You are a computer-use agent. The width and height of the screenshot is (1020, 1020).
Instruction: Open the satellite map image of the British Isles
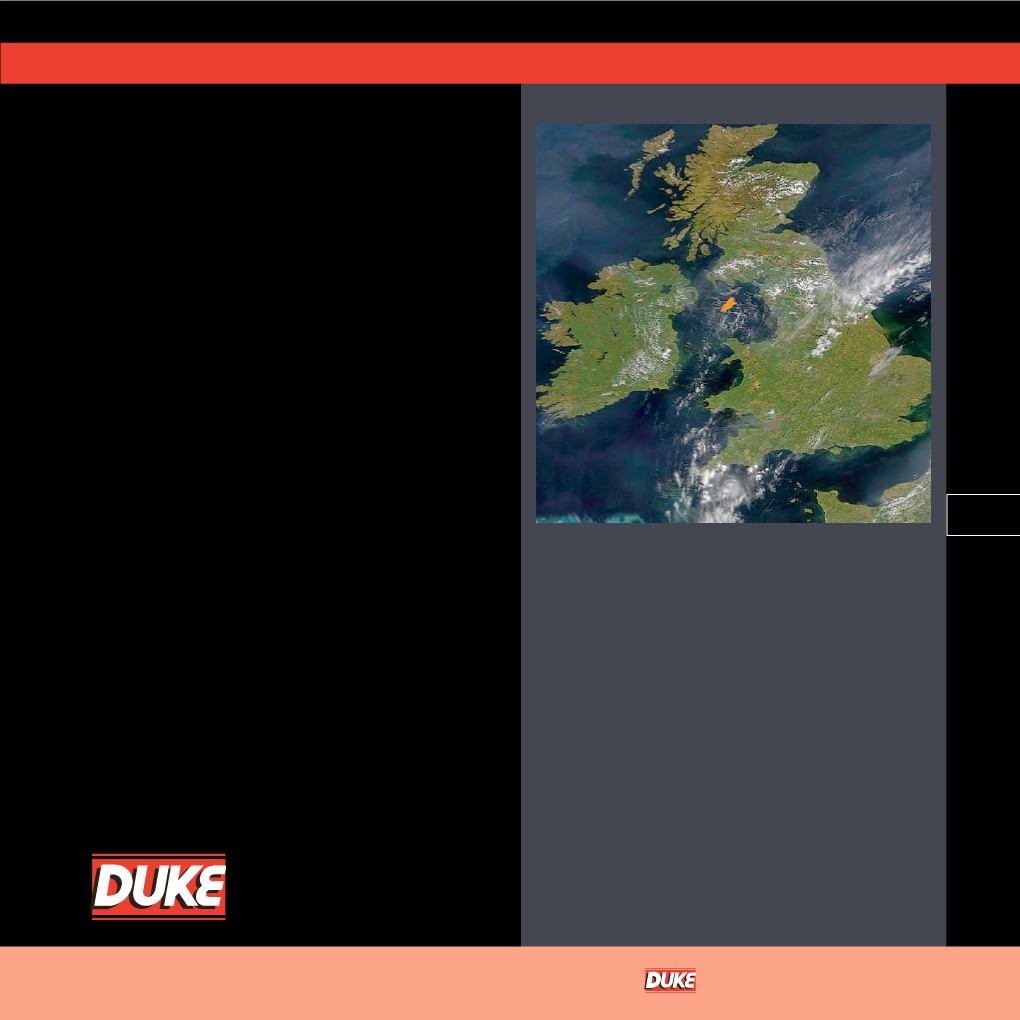pyautogui.click(x=733, y=323)
